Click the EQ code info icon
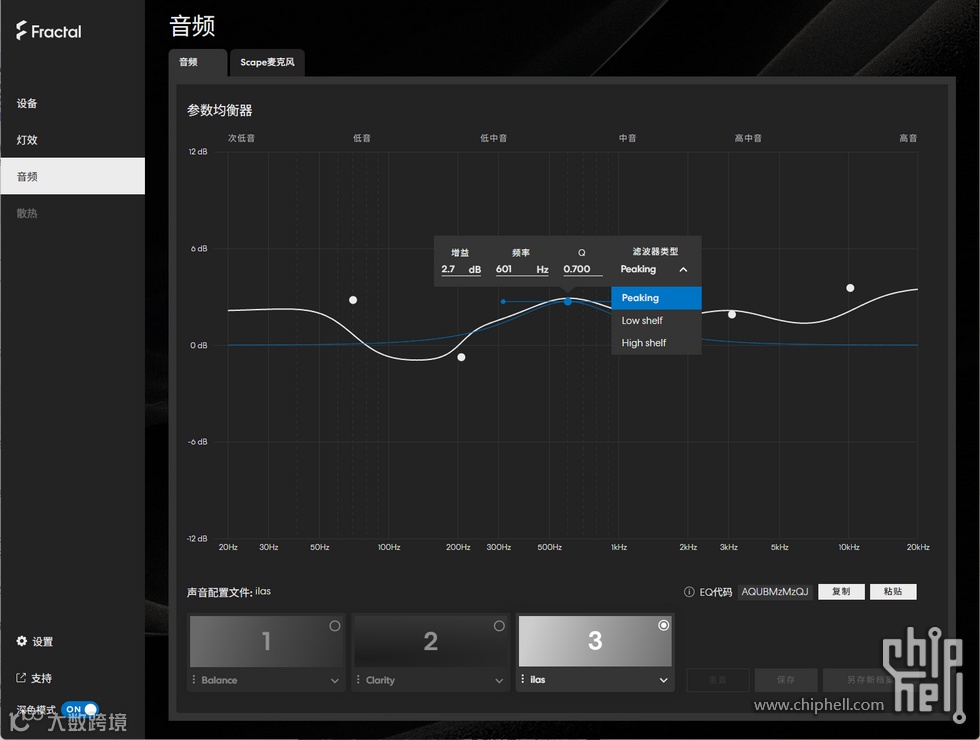The width and height of the screenshot is (980, 740). pyautogui.click(x=689, y=592)
